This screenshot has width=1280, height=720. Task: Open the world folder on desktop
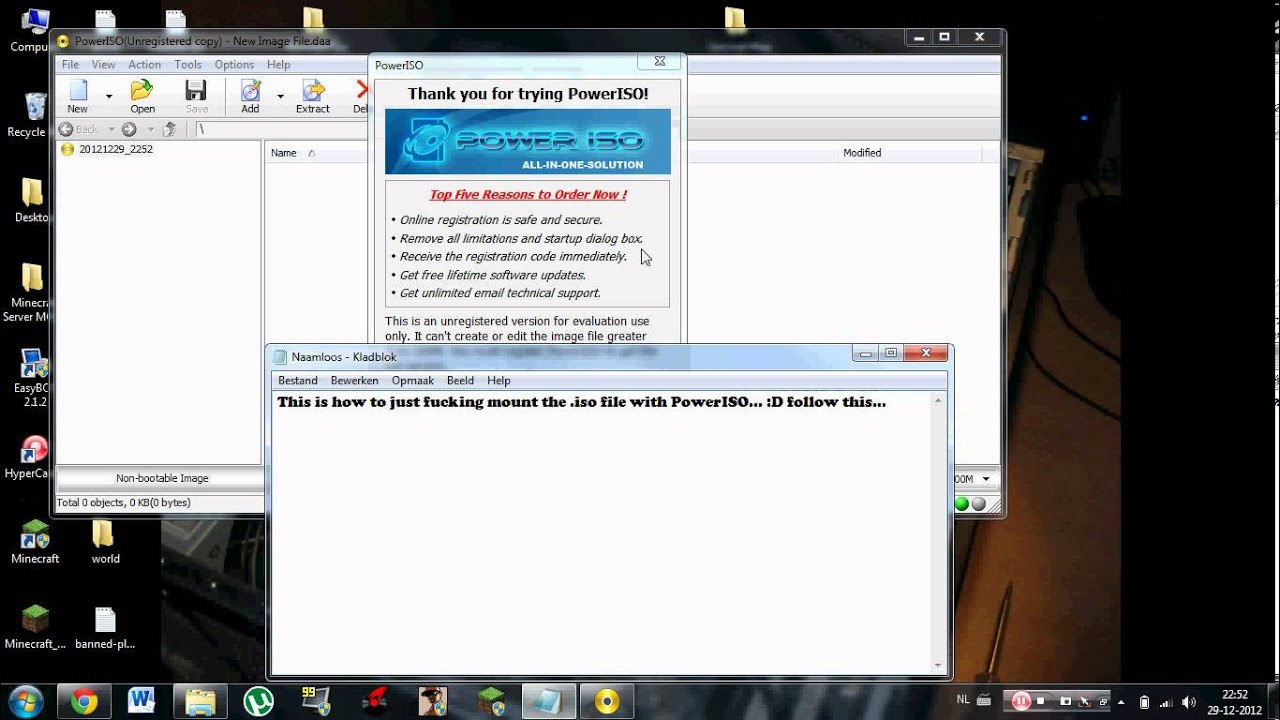click(105, 542)
